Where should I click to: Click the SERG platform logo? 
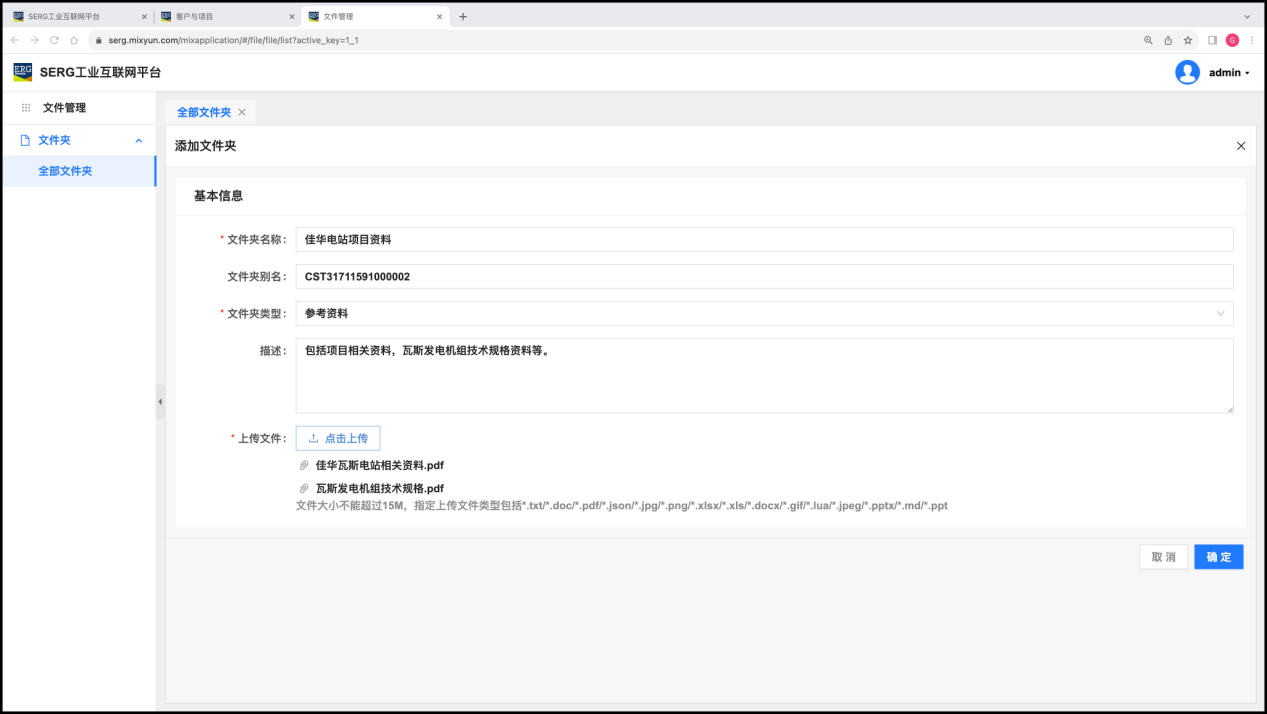22,72
